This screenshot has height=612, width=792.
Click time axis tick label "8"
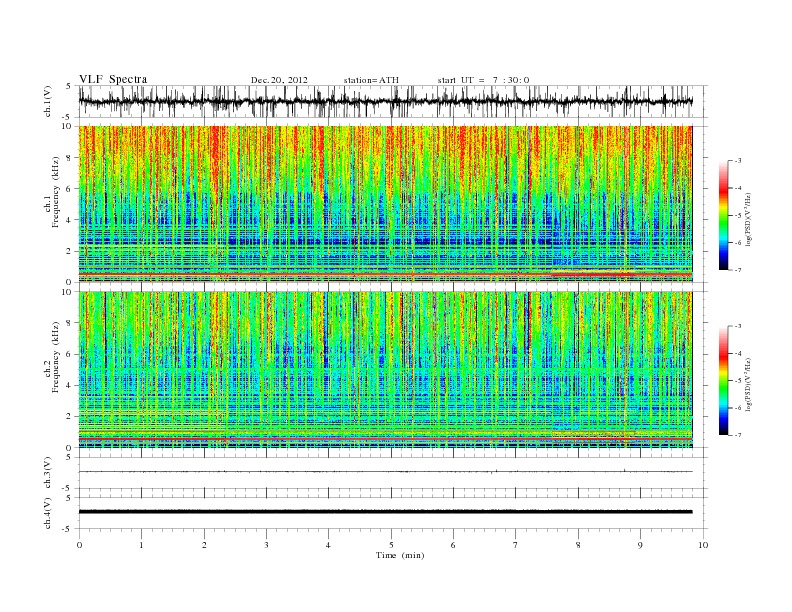(578, 545)
